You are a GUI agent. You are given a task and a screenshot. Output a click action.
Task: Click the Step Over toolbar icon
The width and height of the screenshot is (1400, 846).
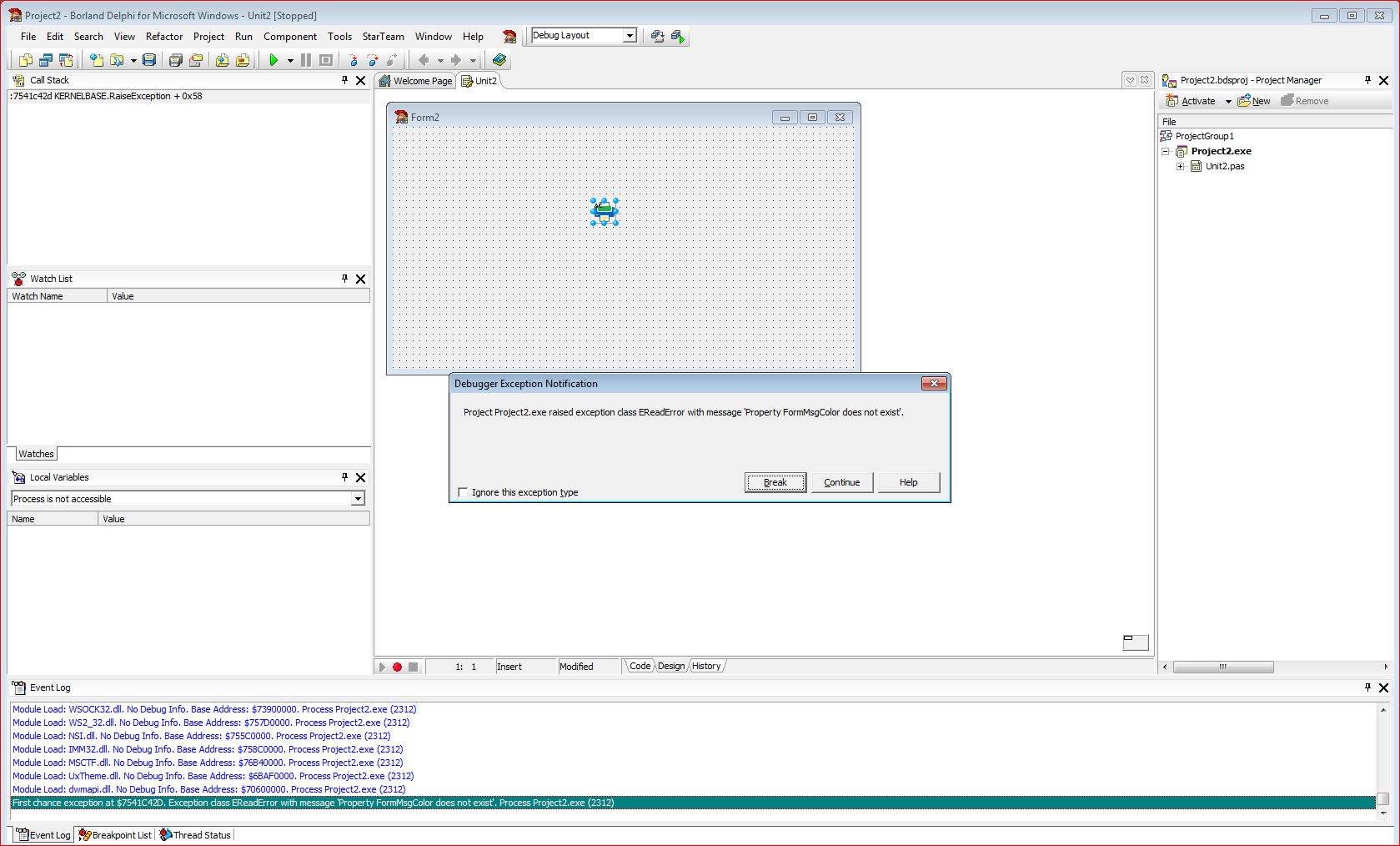coord(373,60)
